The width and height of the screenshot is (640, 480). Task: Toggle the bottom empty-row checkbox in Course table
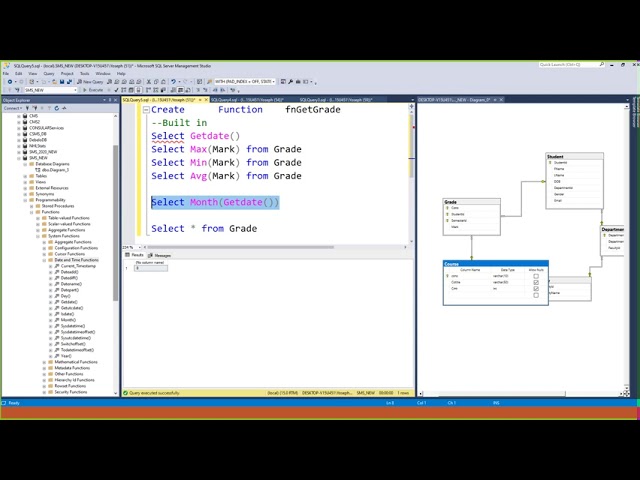536,295
